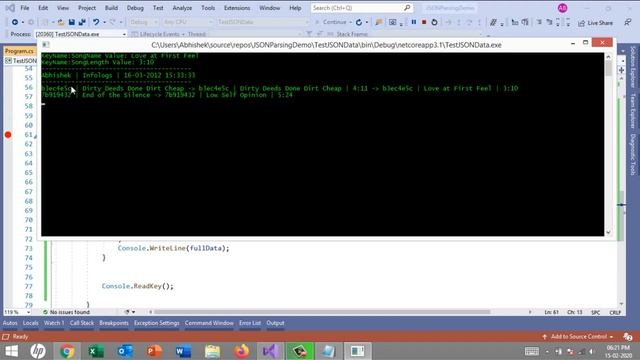Open the Analyze menu
The width and height of the screenshot is (640, 360).
182,8
